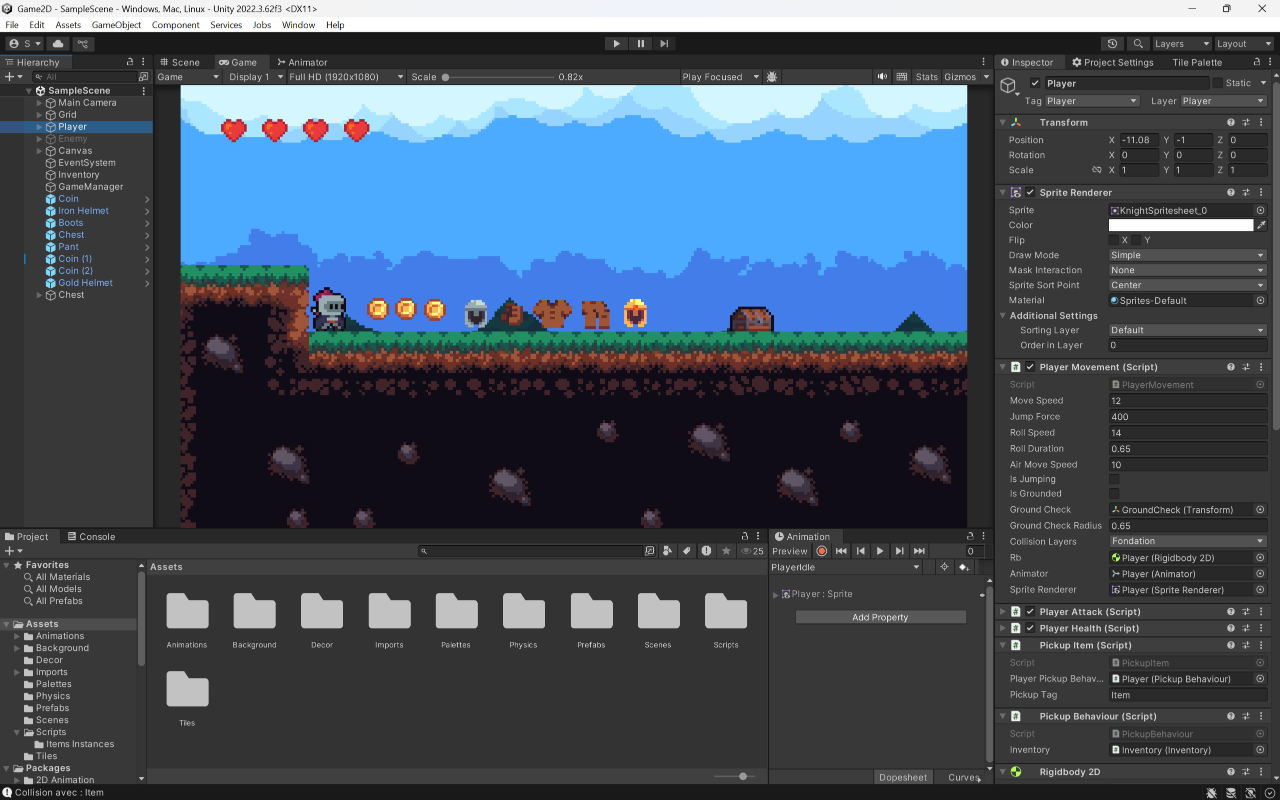Mute game audio with speaker icon
This screenshot has height=800, width=1280.
(883, 77)
